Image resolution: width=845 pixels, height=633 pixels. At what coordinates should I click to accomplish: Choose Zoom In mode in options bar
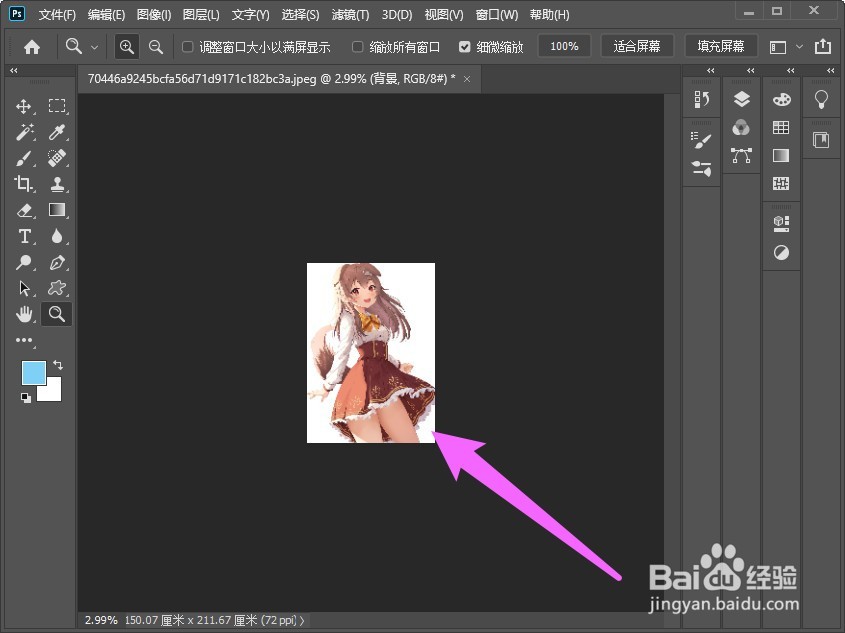tap(127, 47)
